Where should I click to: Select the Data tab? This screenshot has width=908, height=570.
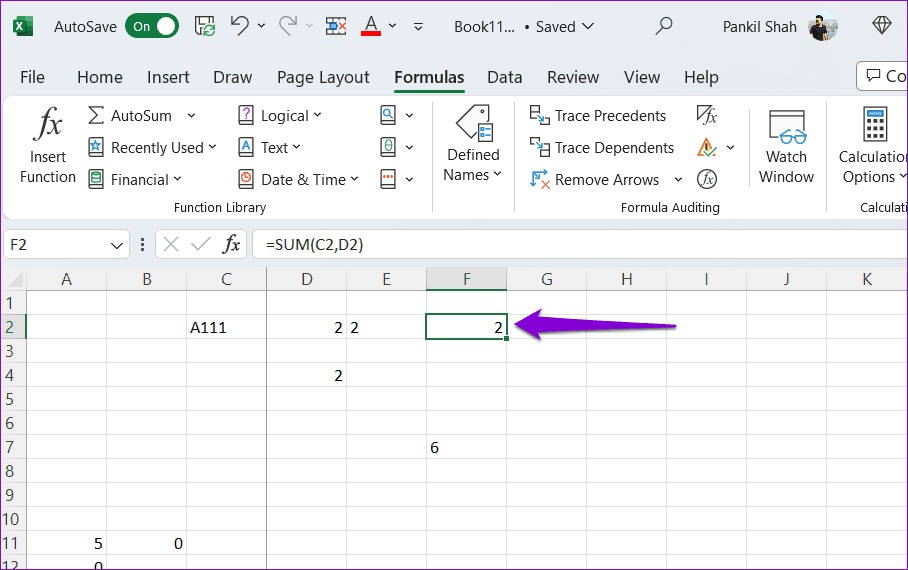[504, 77]
